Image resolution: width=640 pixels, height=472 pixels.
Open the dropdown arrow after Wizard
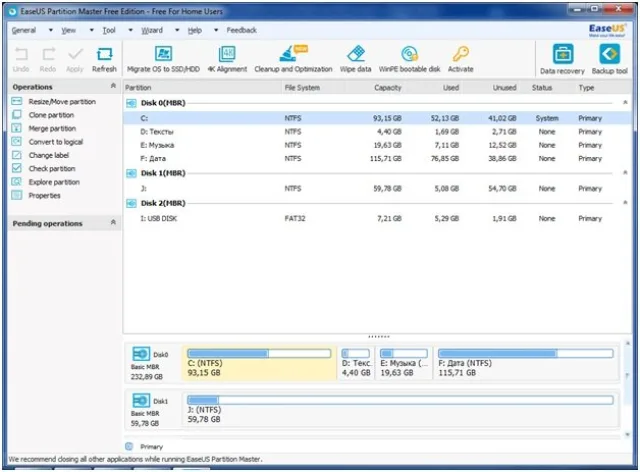coord(177,30)
